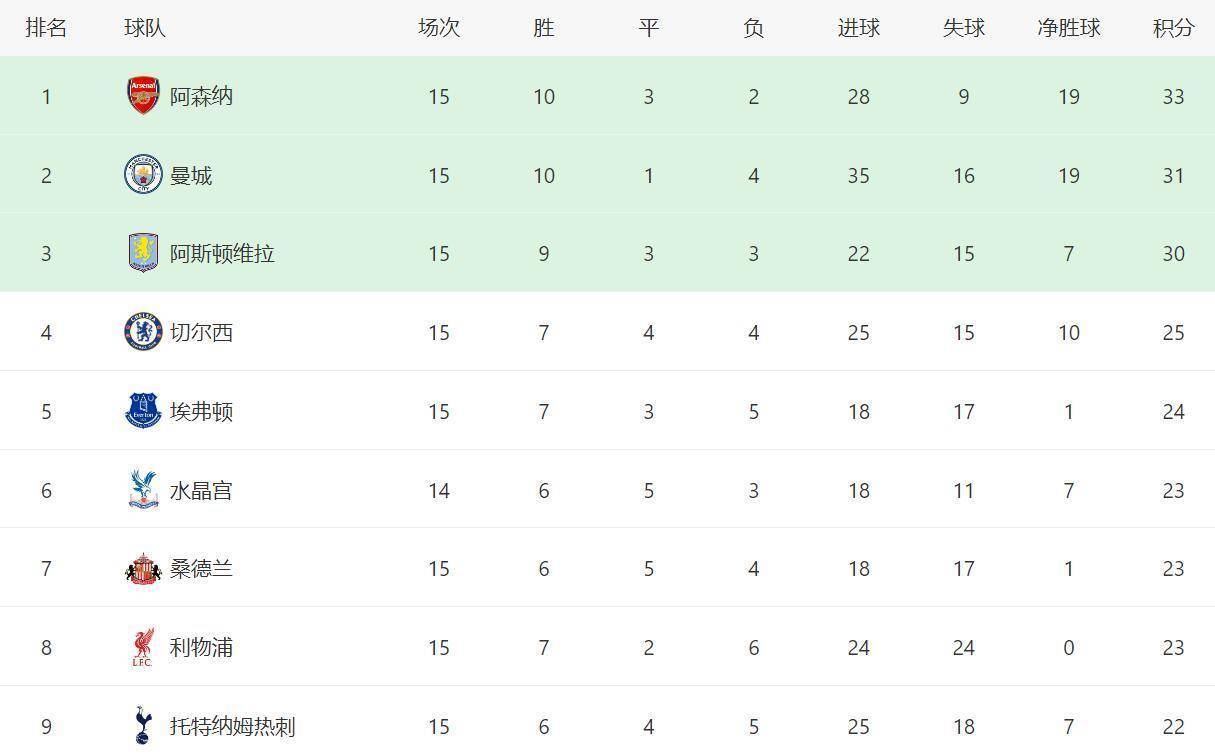
Task: Sort by the 积分 column header
Action: (1173, 28)
